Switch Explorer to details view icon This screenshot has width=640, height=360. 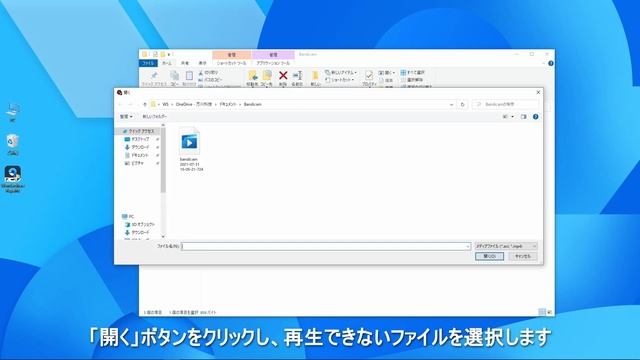tap(542, 312)
